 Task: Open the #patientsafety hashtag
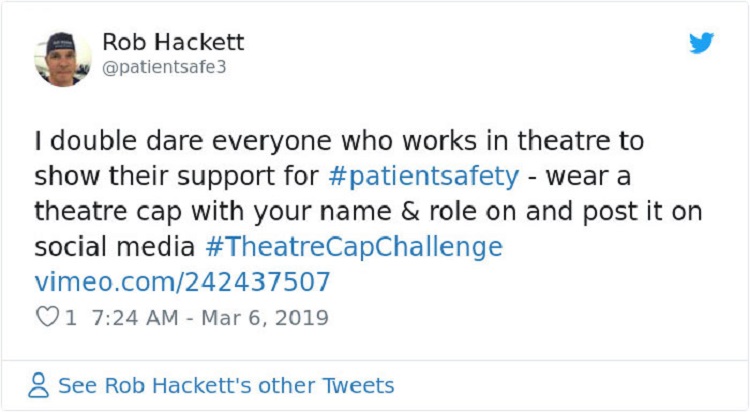(x=424, y=177)
